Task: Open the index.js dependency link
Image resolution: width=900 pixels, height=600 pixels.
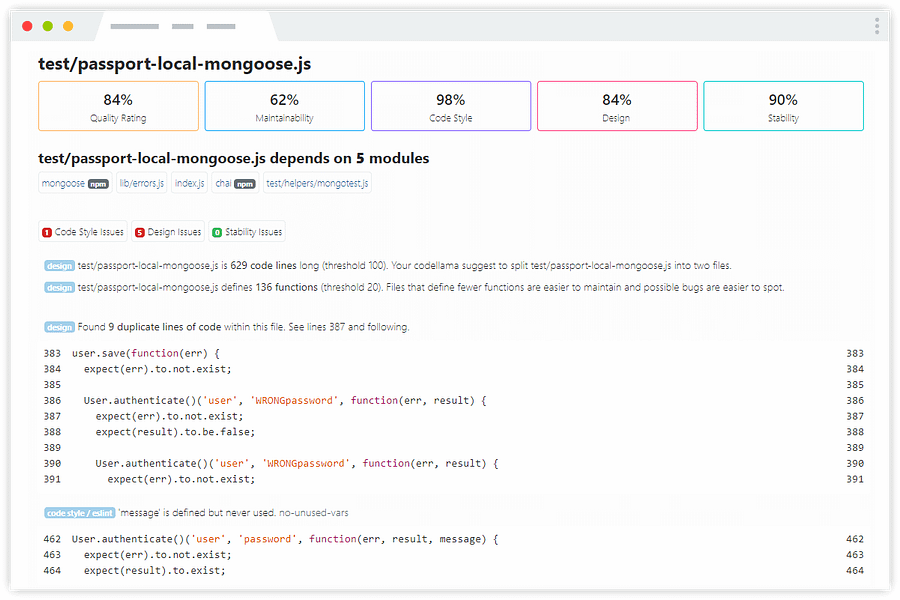Action: [189, 184]
